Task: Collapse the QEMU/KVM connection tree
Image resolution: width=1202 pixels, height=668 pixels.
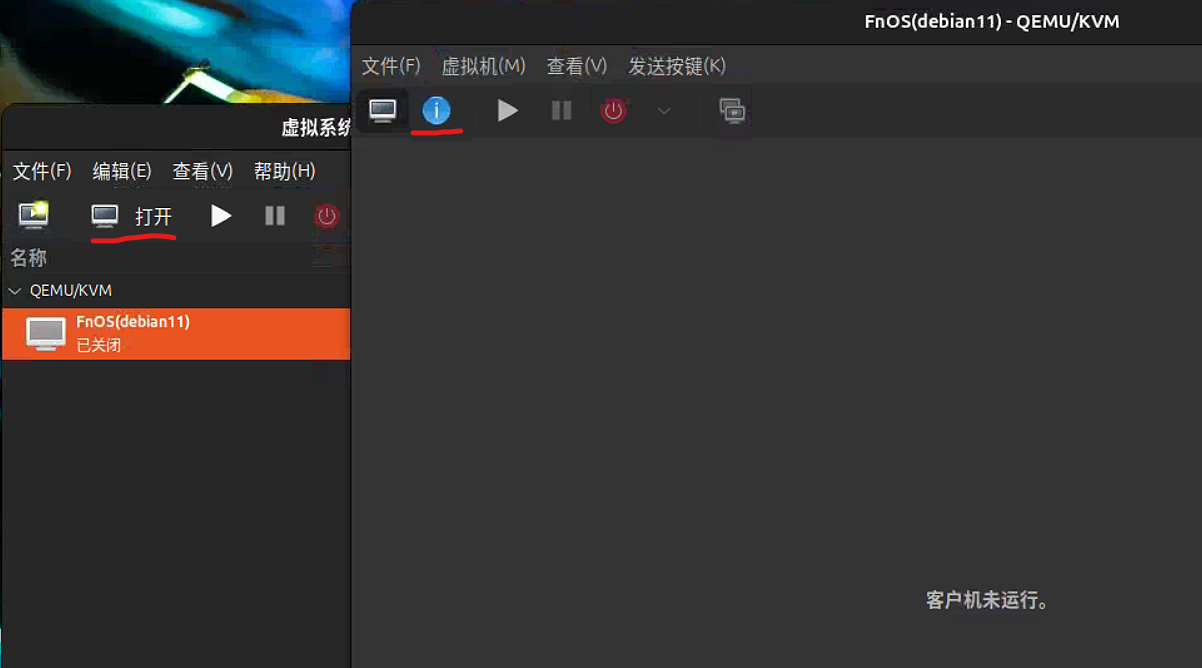Action: tap(14, 290)
